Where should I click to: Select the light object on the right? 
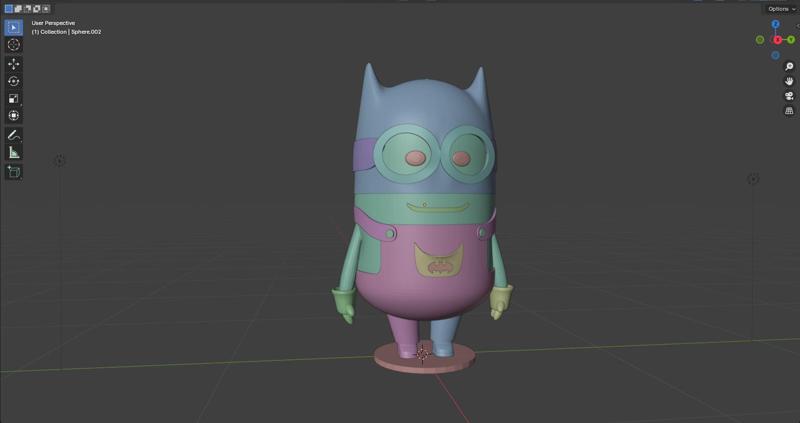[x=753, y=179]
